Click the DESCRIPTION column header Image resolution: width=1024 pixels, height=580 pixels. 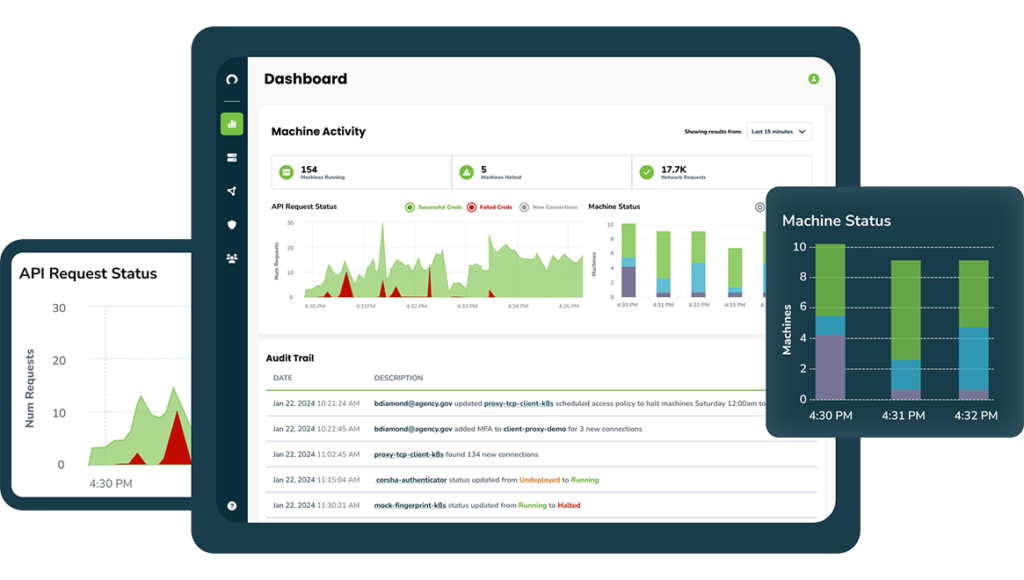398,378
